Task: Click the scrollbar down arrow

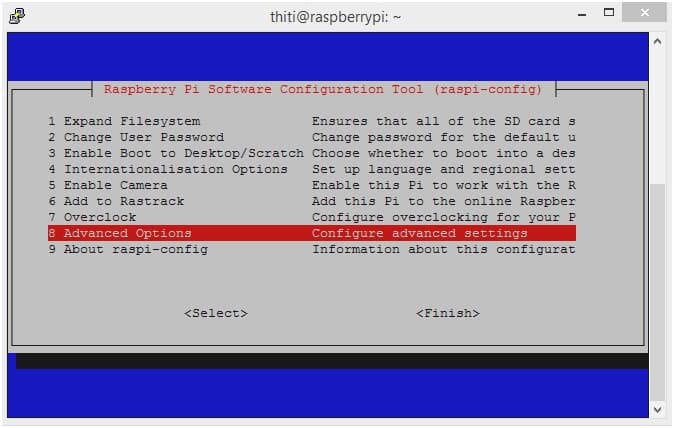Action: tap(657, 410)
